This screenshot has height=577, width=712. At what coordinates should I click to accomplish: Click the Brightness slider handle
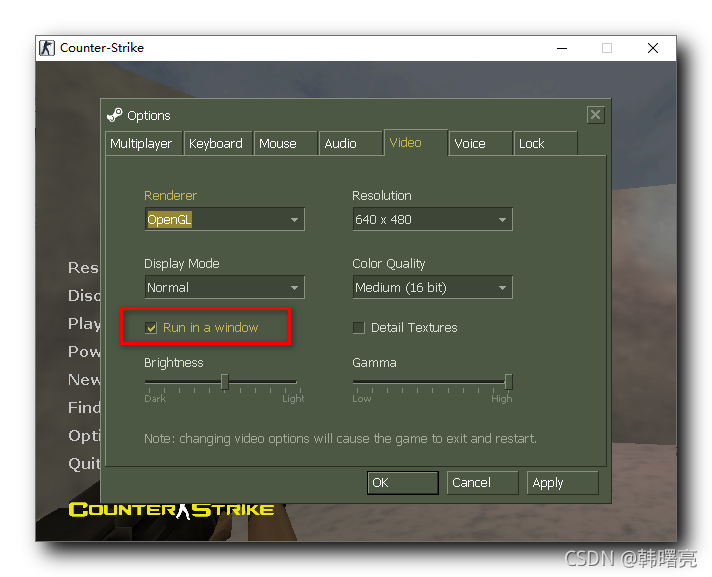pos(224,382)
